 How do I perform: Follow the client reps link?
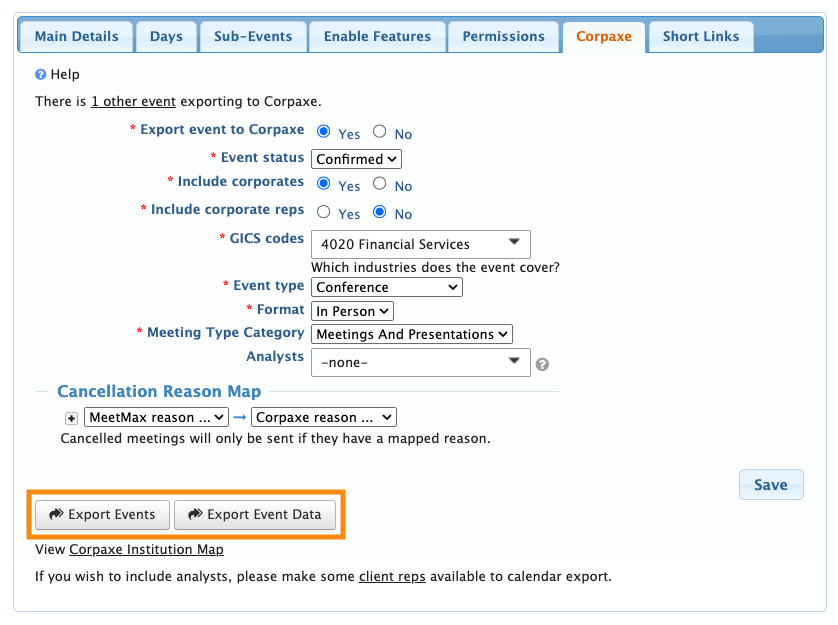(x=392, y=576)
